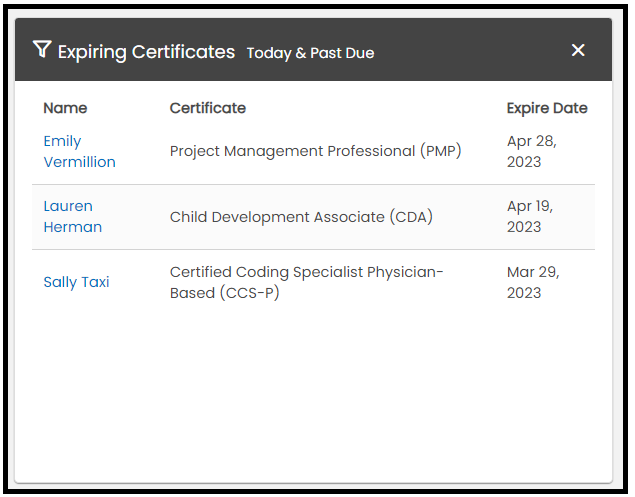Click the Apr 28, 2023 expire date
Image resolution: width=635 pixels, height=497 pixels.
[531, 152]
